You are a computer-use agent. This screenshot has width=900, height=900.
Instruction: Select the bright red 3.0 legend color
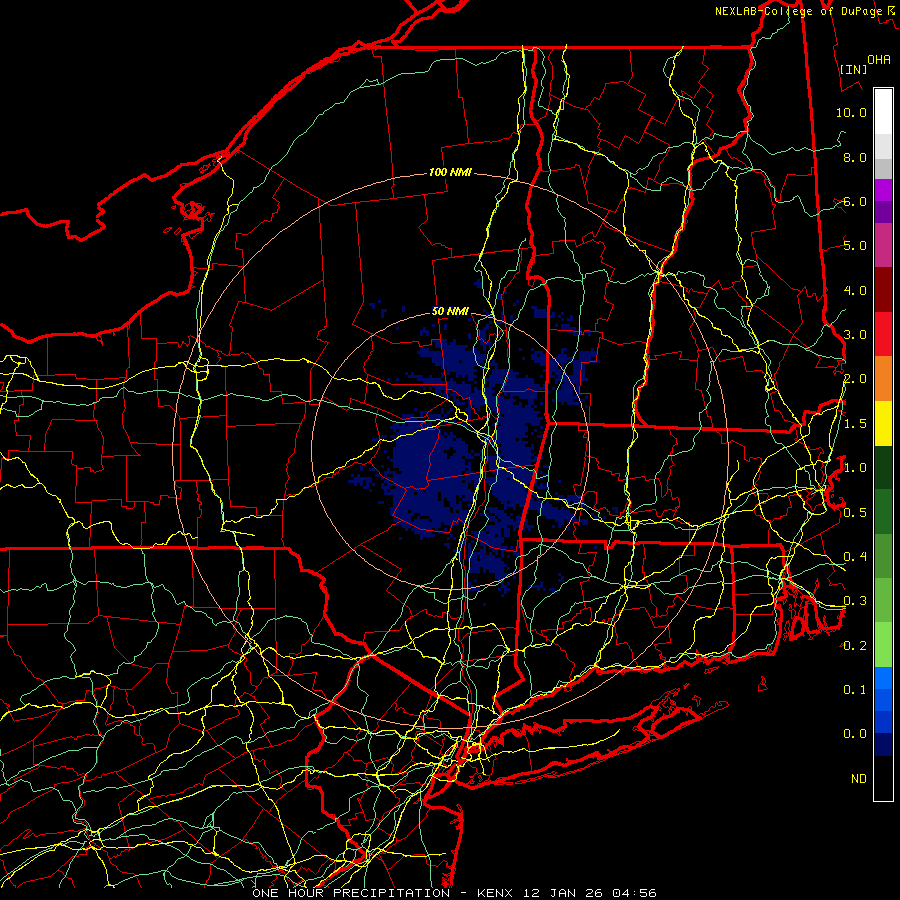pyautogui.click(x=883, y=334)
